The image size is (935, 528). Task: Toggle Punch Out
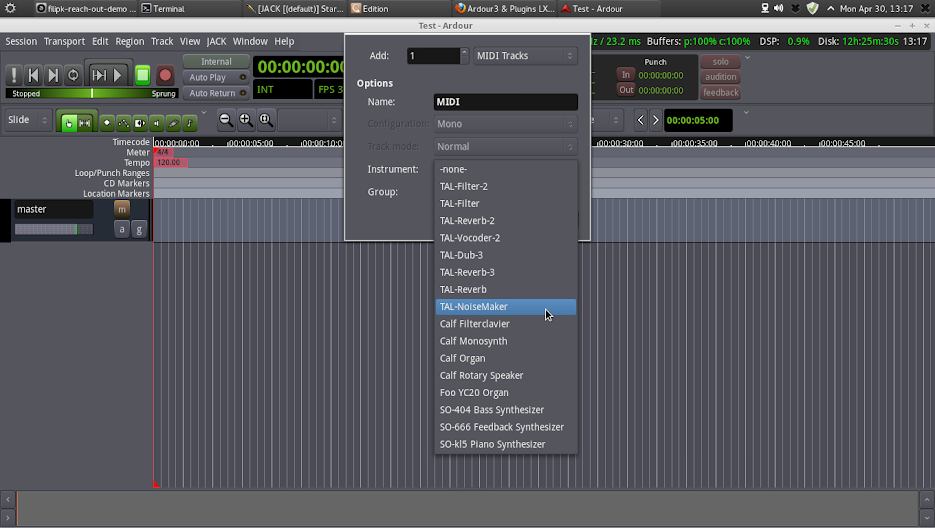click(x=626, y=90)
